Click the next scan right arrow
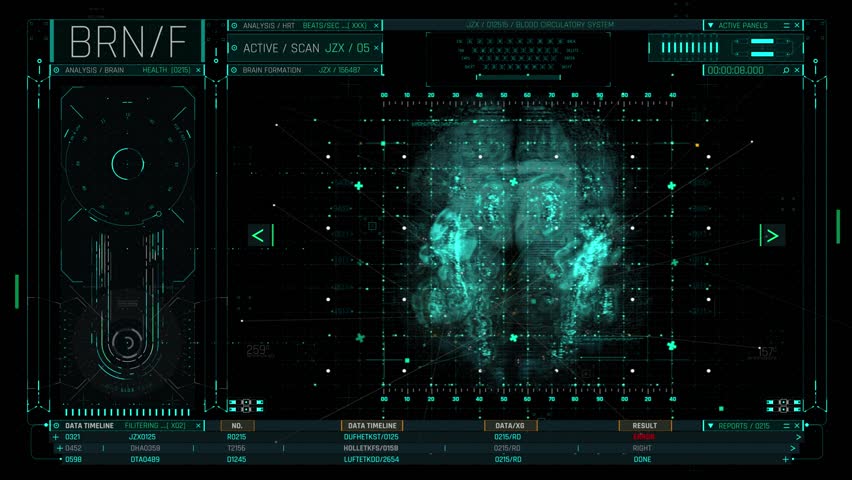Viewport: 852px width, 480px height. pos(773,235)
